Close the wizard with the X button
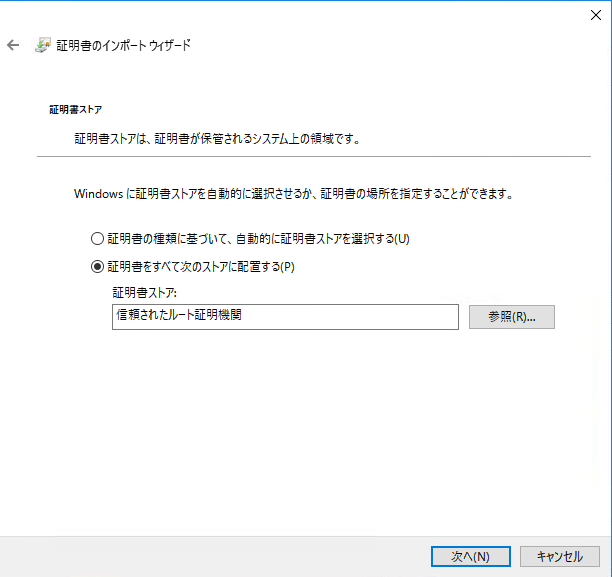 (596, 15)
